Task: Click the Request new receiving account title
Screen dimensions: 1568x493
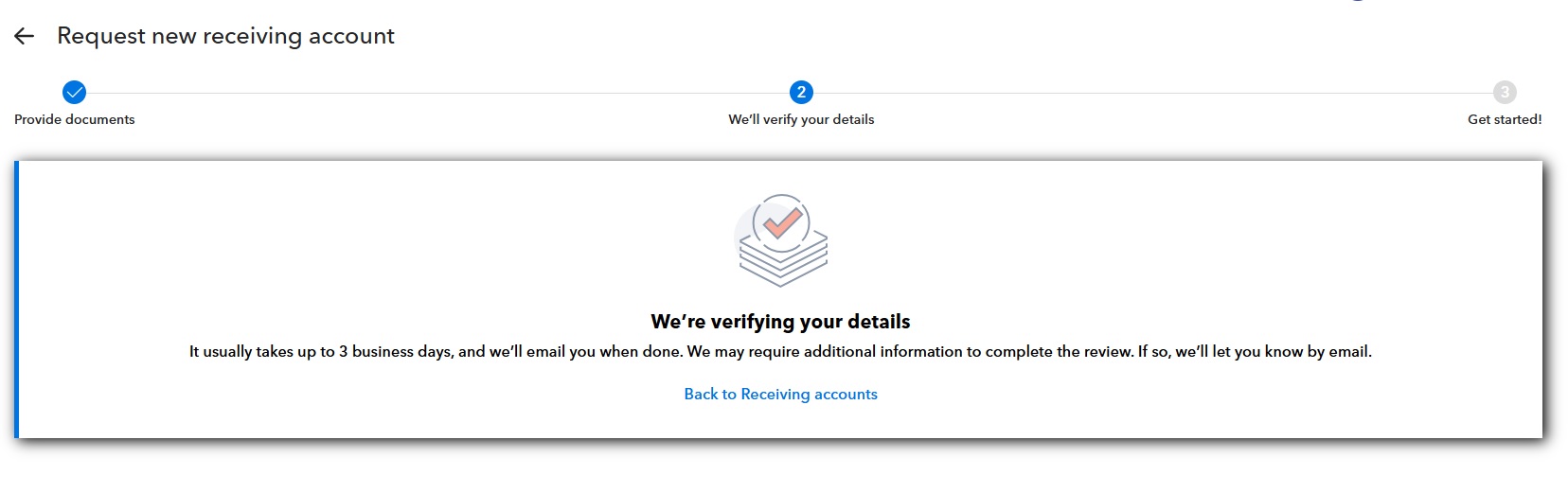Action: point(225,36)
